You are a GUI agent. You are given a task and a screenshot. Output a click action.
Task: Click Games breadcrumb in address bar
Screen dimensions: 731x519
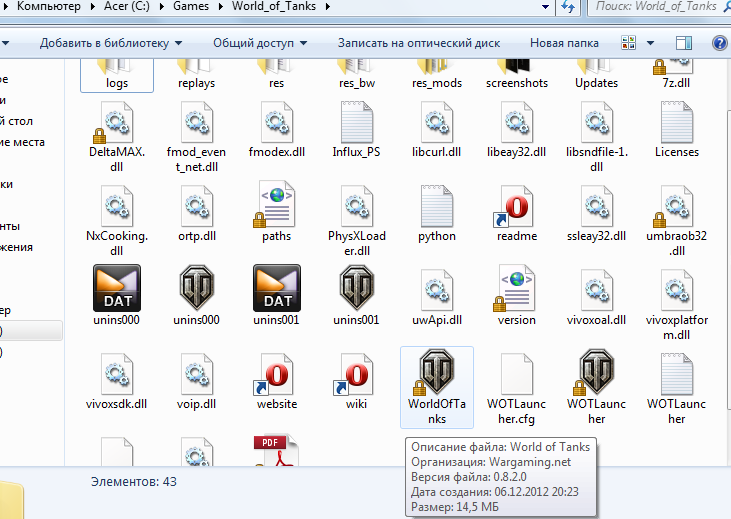pos(191,7)
